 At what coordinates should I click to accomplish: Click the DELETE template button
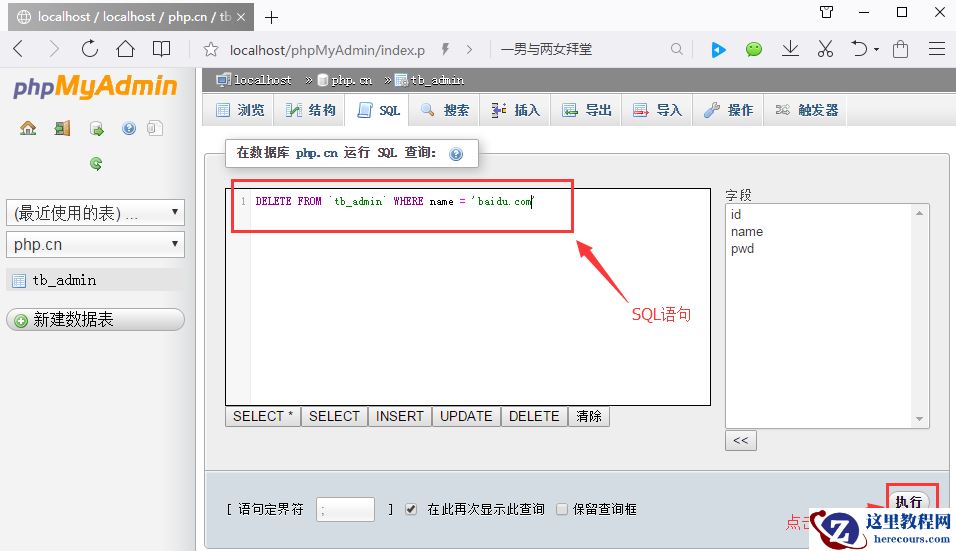534,416
